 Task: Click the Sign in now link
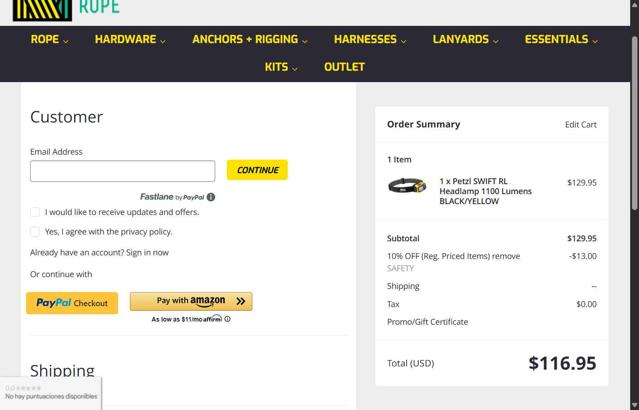147,253
